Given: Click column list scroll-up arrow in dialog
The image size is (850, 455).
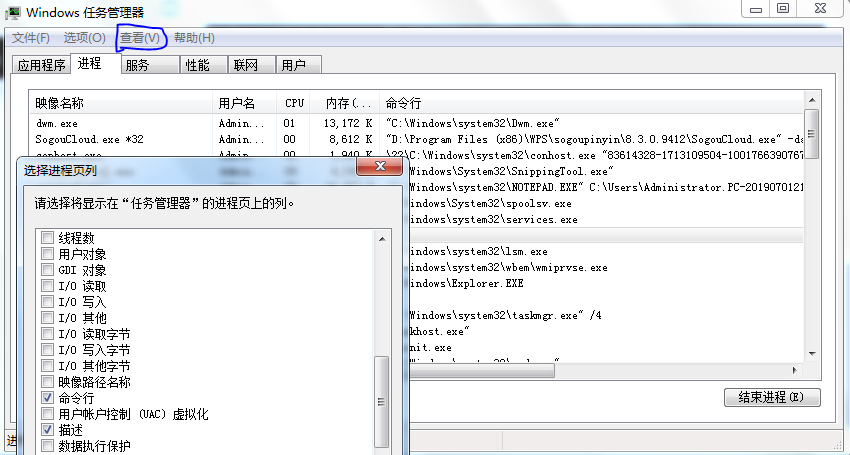Looking at the screenshot, I should [382, 239].
